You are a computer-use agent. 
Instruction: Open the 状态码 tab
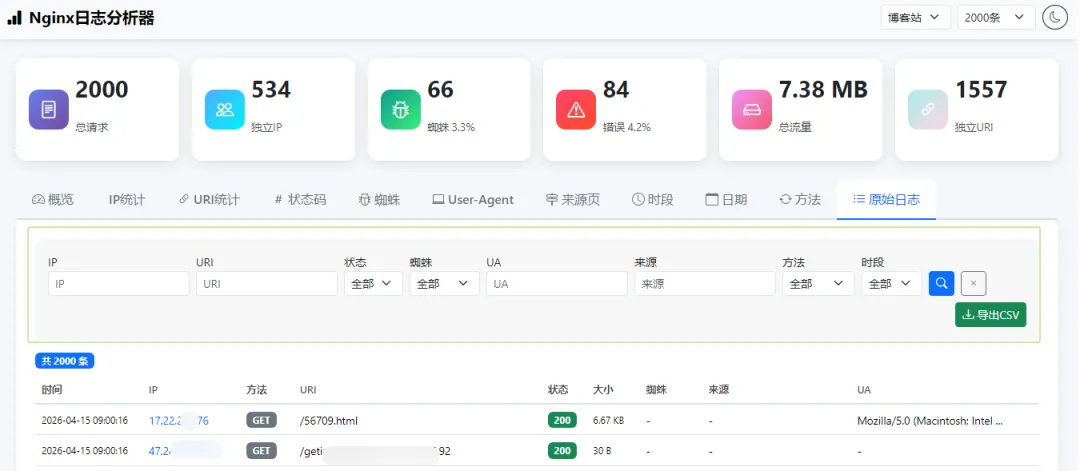coord(300,200)
